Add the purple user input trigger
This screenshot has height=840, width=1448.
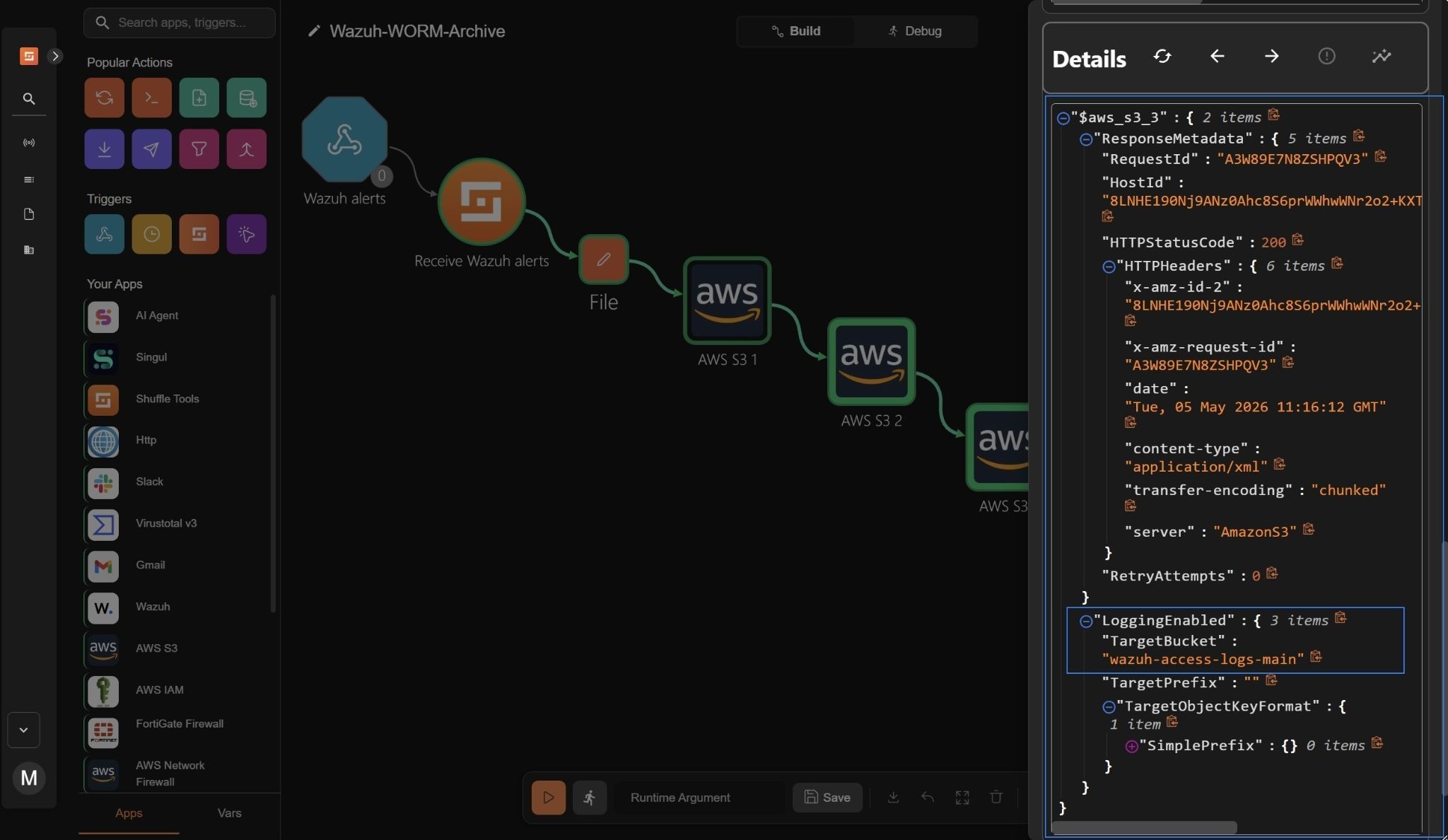click(x=246, y=234)
